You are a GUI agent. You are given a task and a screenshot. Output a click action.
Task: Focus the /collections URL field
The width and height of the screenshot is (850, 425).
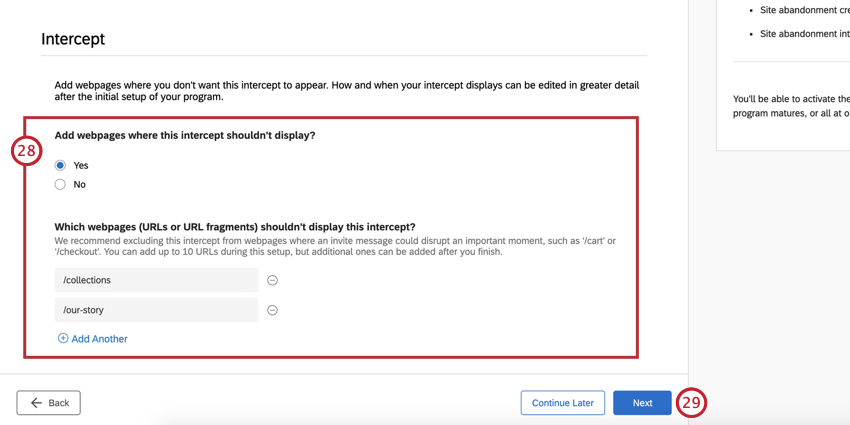click(157, 280)
